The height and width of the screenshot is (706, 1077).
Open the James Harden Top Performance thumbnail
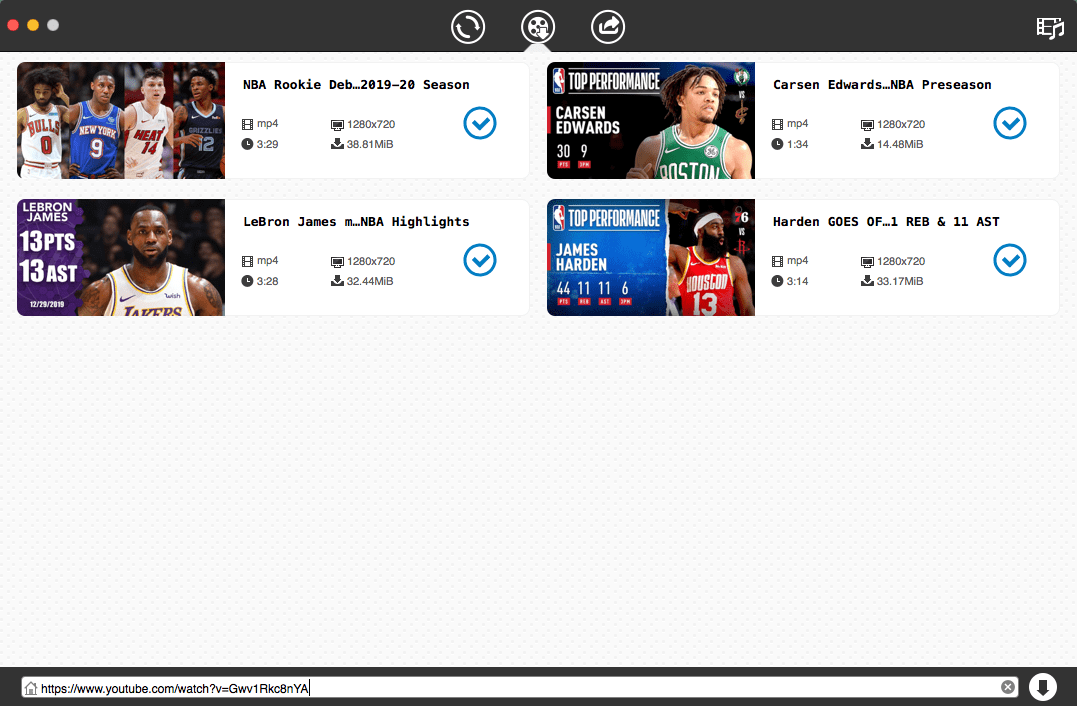pos(651,258)
